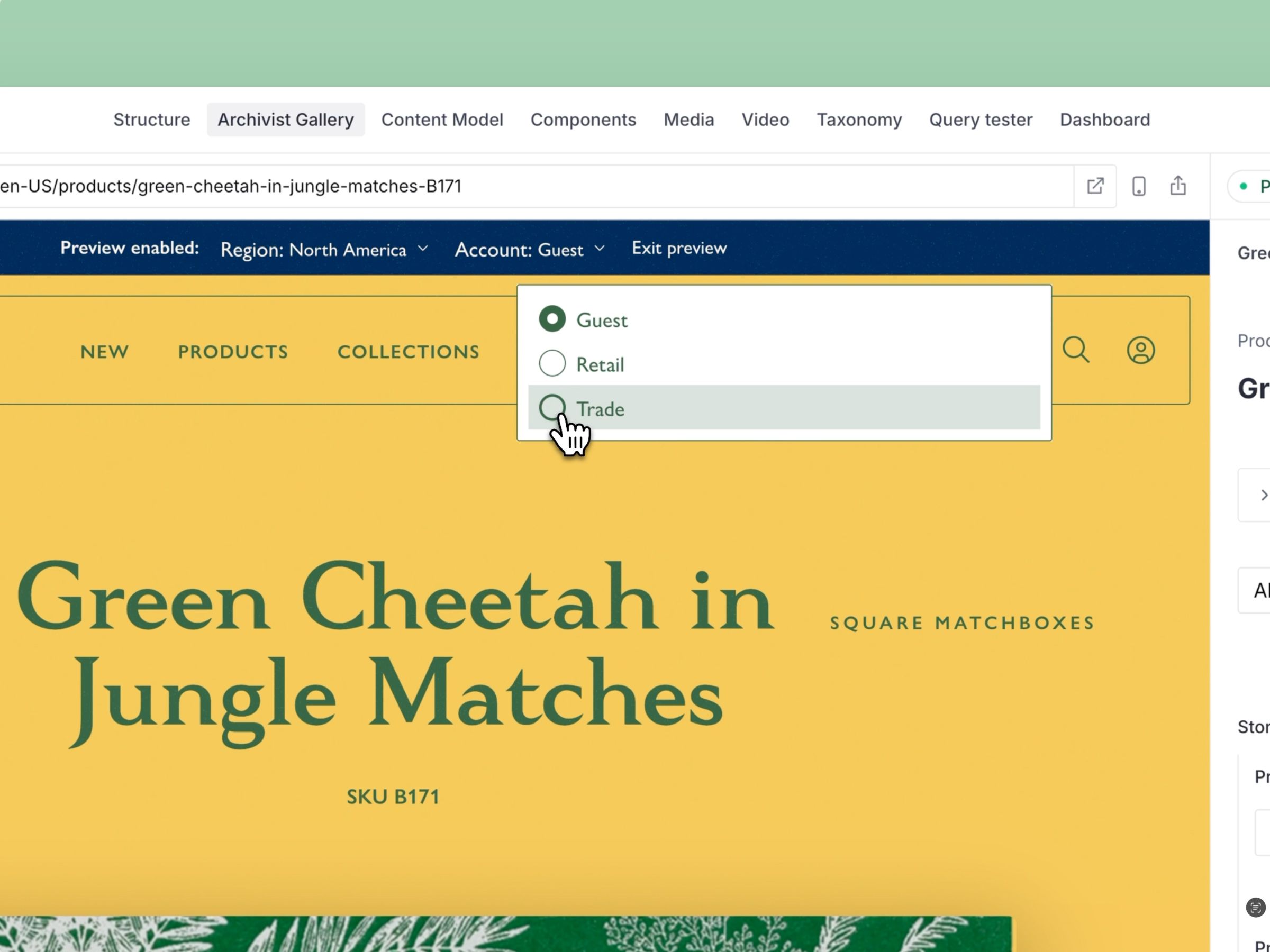1270x952 pixels.
Task: Click the SQUARE MATCHBOXES category link
Action: (962, 623)
